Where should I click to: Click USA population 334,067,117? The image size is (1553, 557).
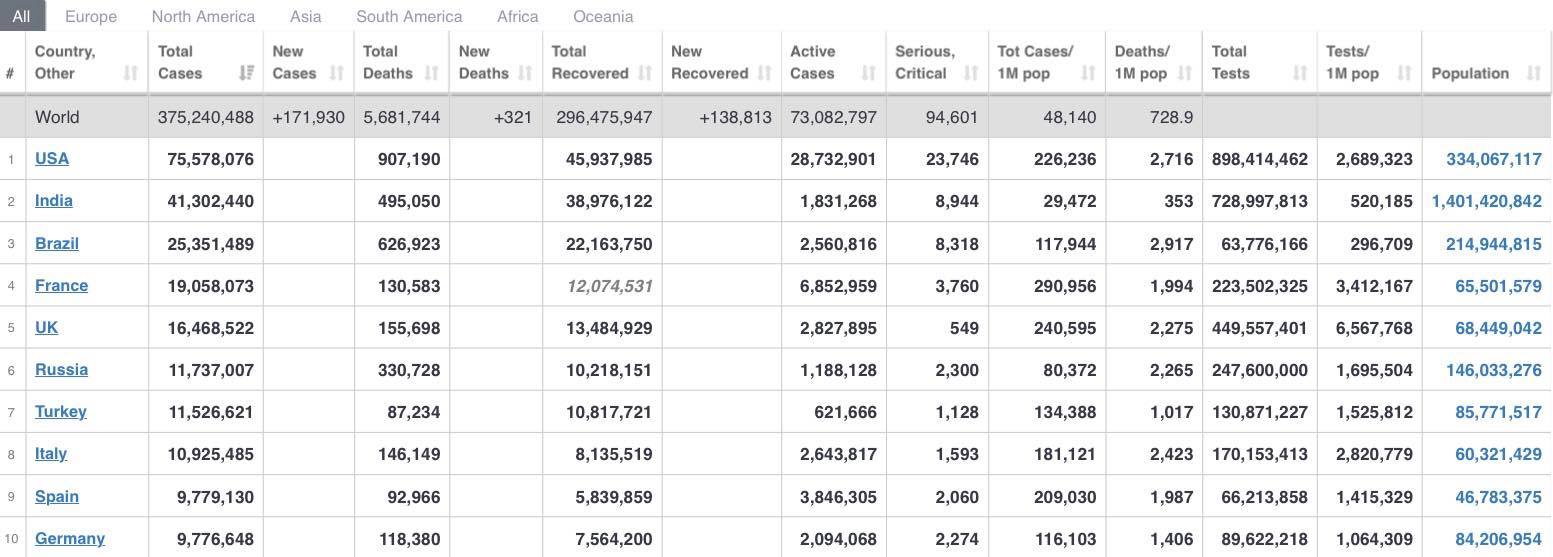coord(1494,159)
